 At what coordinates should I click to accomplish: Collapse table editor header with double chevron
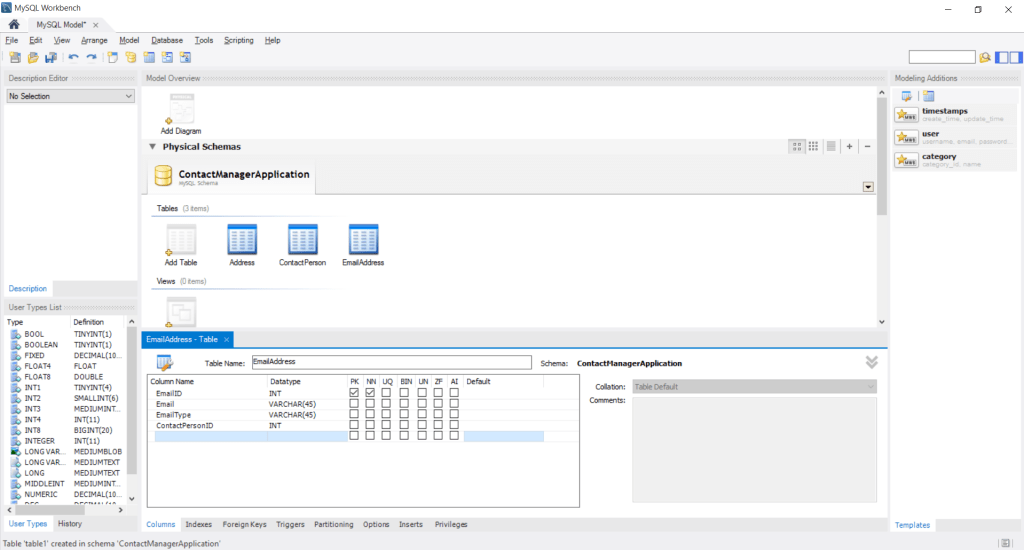click(871, 362)
